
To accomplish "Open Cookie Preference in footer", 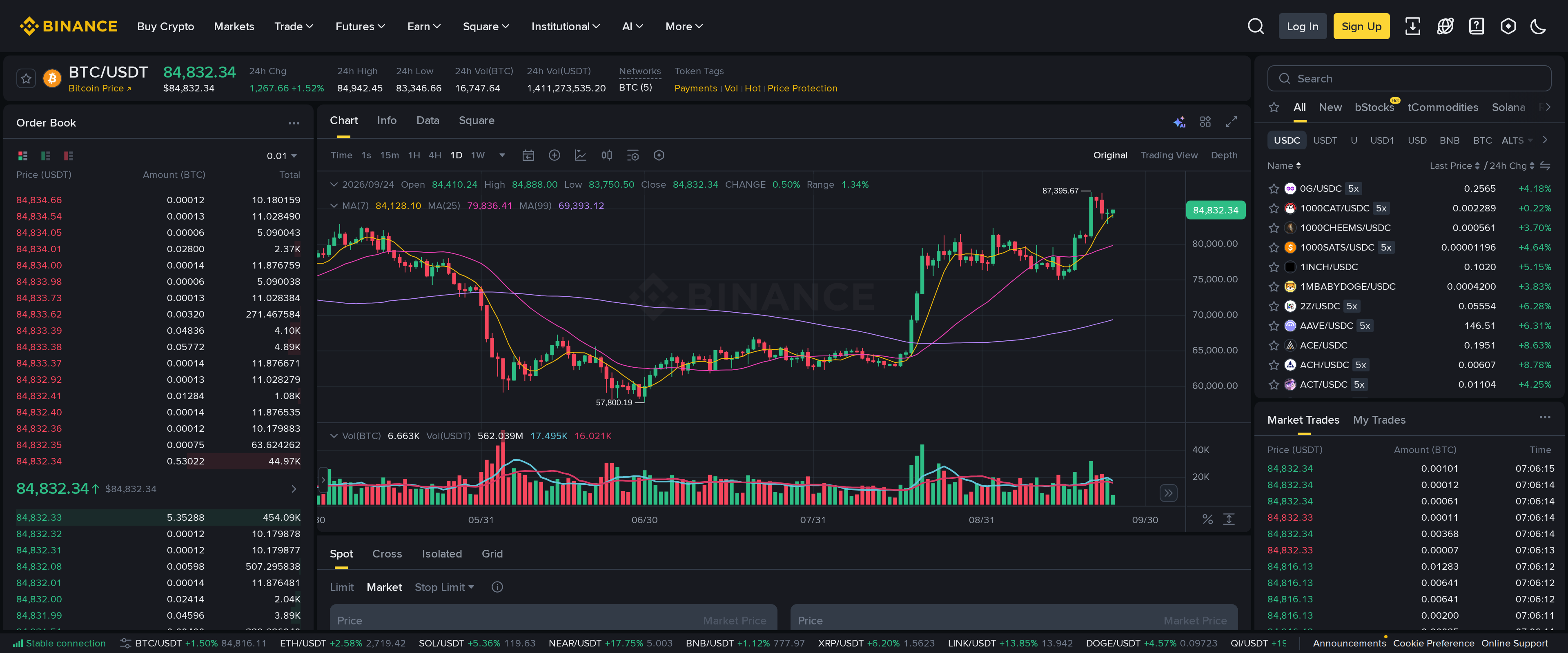I will click(1433, 643).
